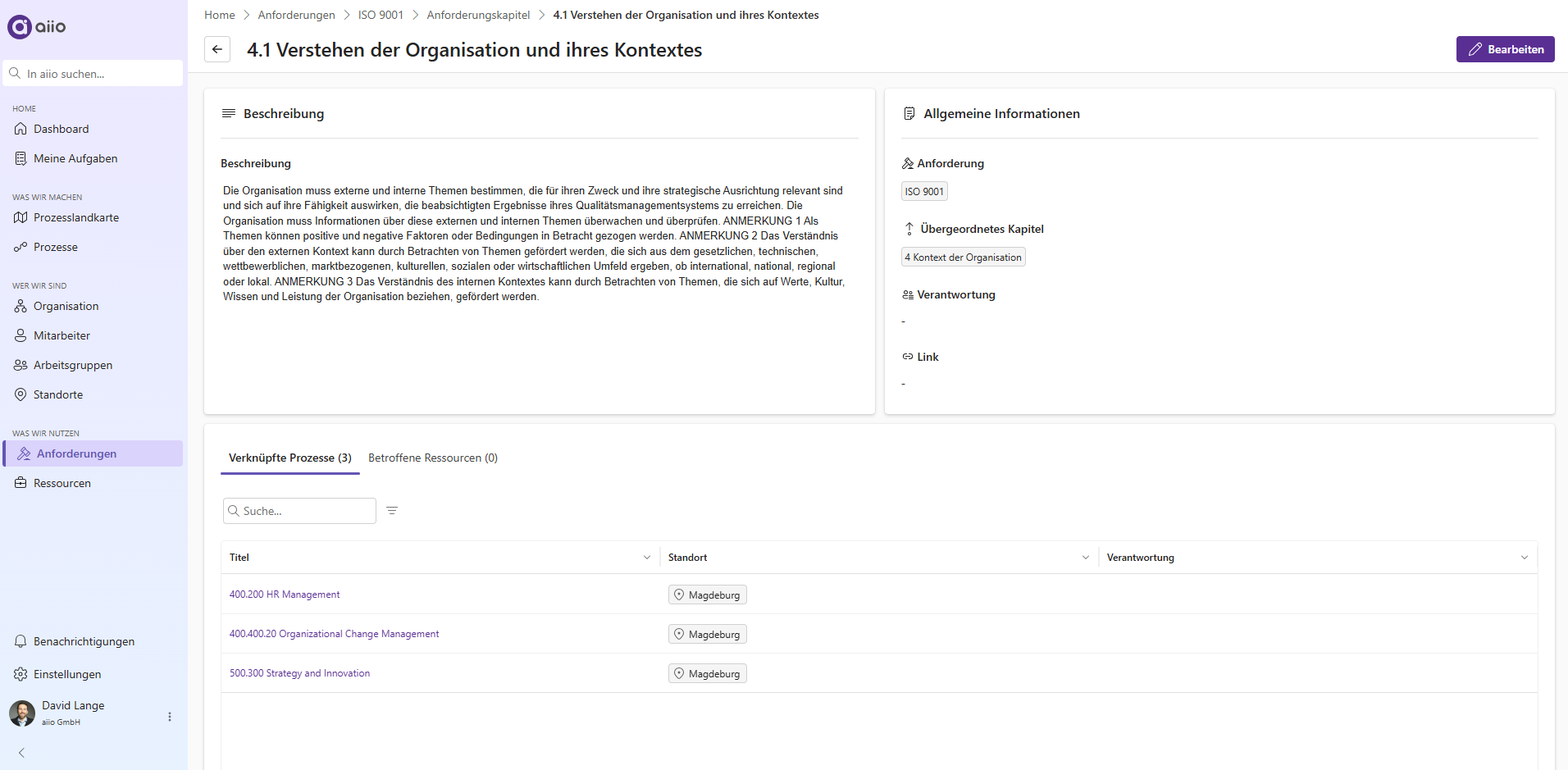This screenshot has width=1568, height=770.
Task: Click the David Lange user name
Action: click(73, 705)
